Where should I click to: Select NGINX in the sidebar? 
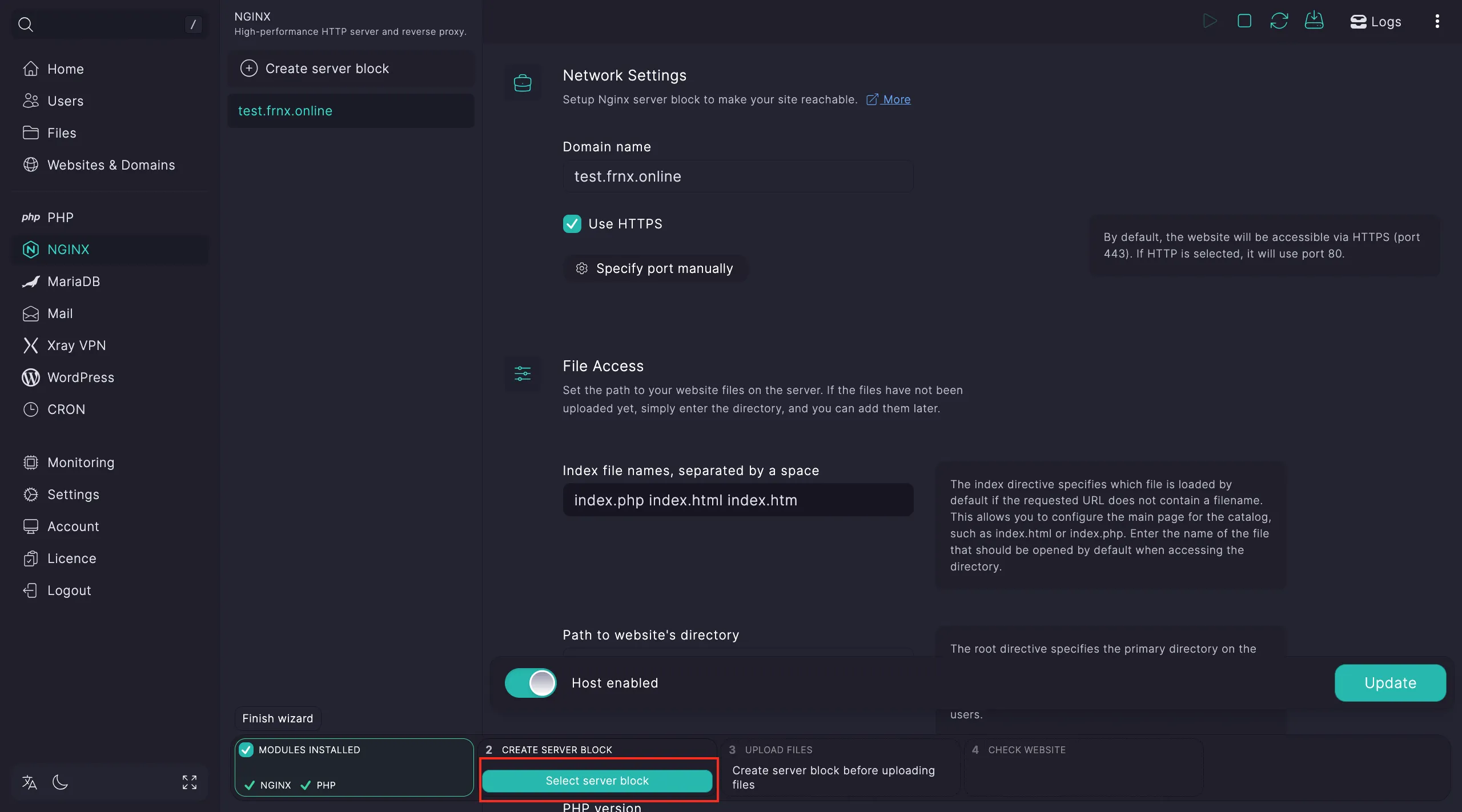(x=111, y=250)
